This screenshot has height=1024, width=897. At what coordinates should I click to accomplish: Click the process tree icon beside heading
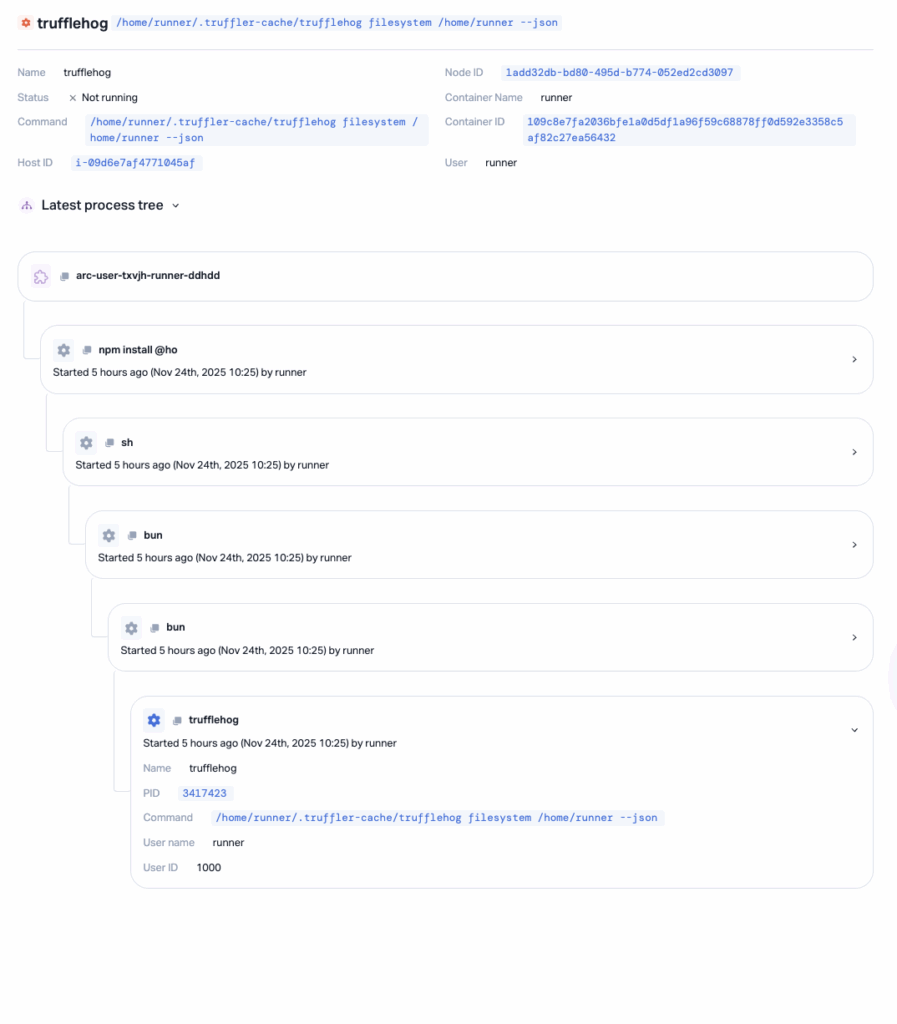click(27, 206)
